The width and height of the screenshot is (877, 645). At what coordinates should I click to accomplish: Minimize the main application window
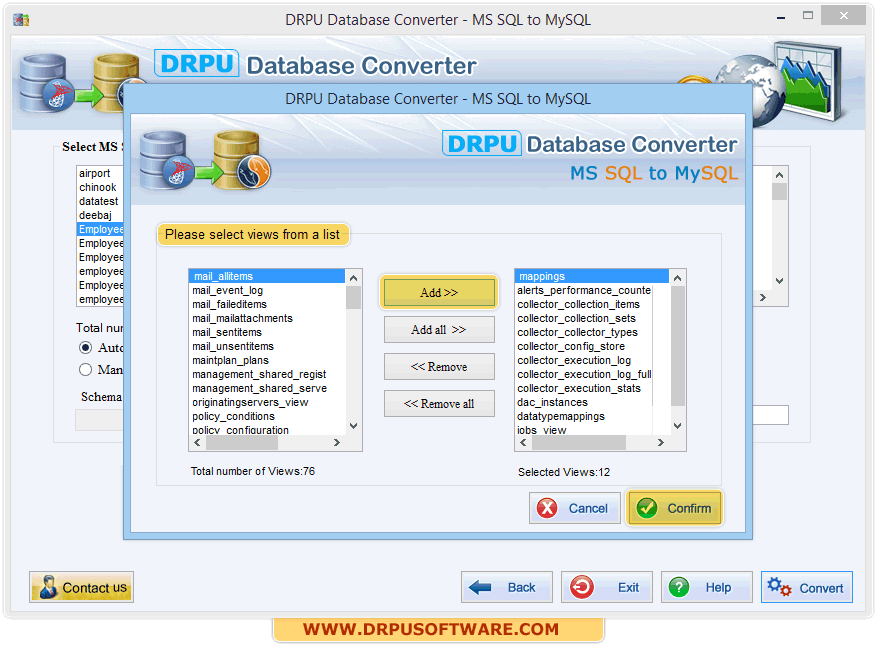[781, 17]
